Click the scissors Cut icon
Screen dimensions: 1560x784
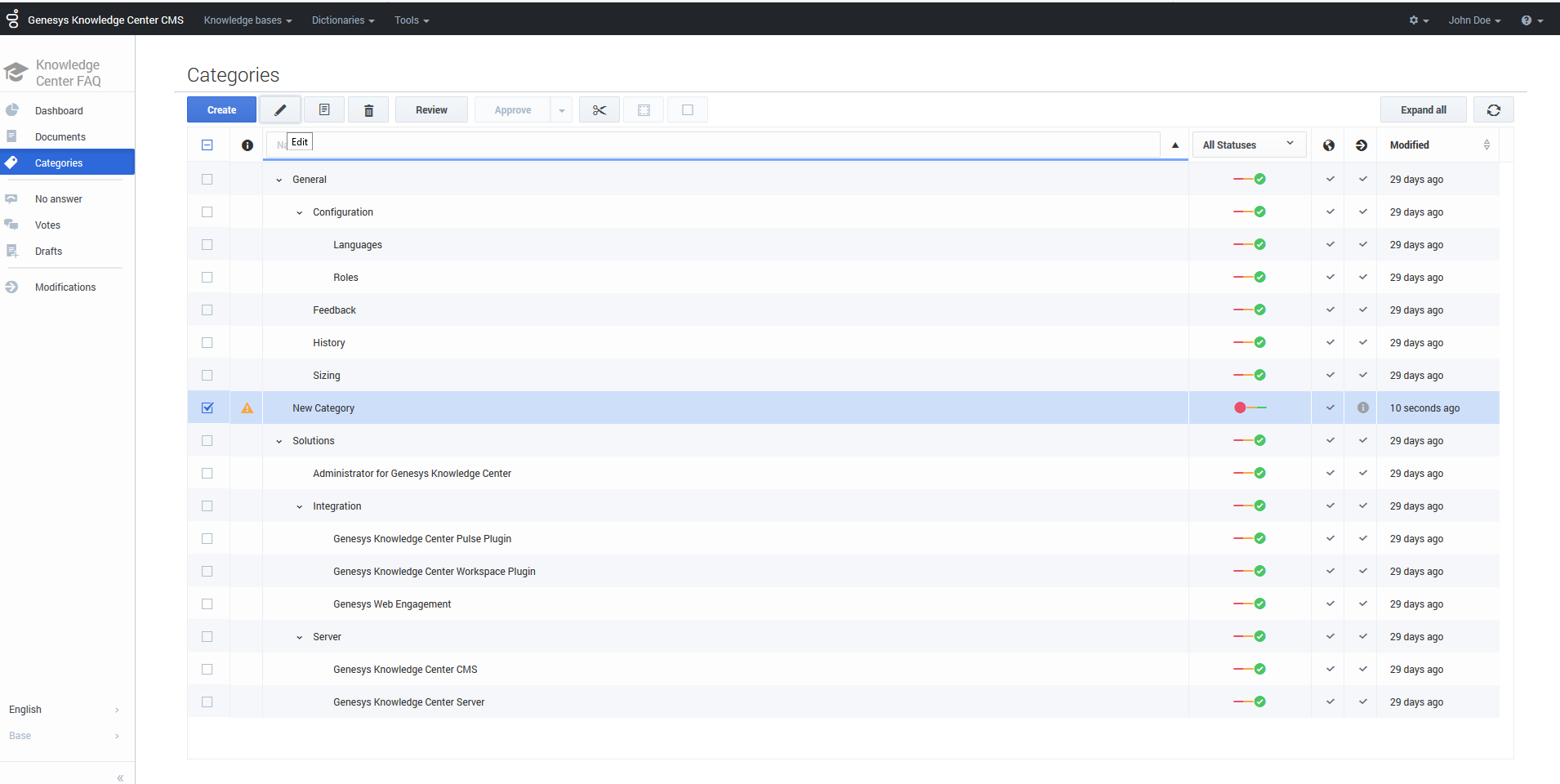tap(599, 110)
